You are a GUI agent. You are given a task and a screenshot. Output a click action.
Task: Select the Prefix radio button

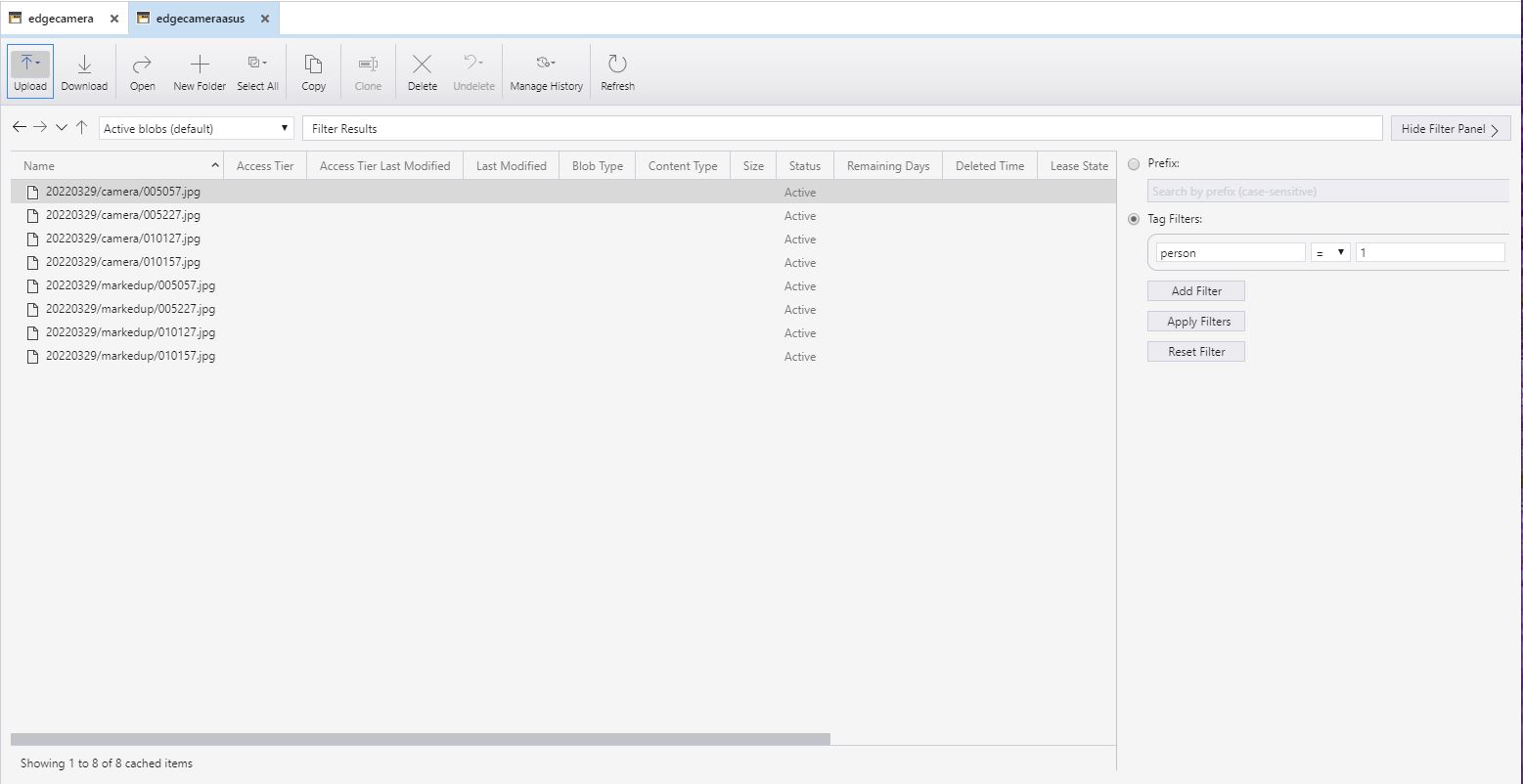coord(1134,164)
